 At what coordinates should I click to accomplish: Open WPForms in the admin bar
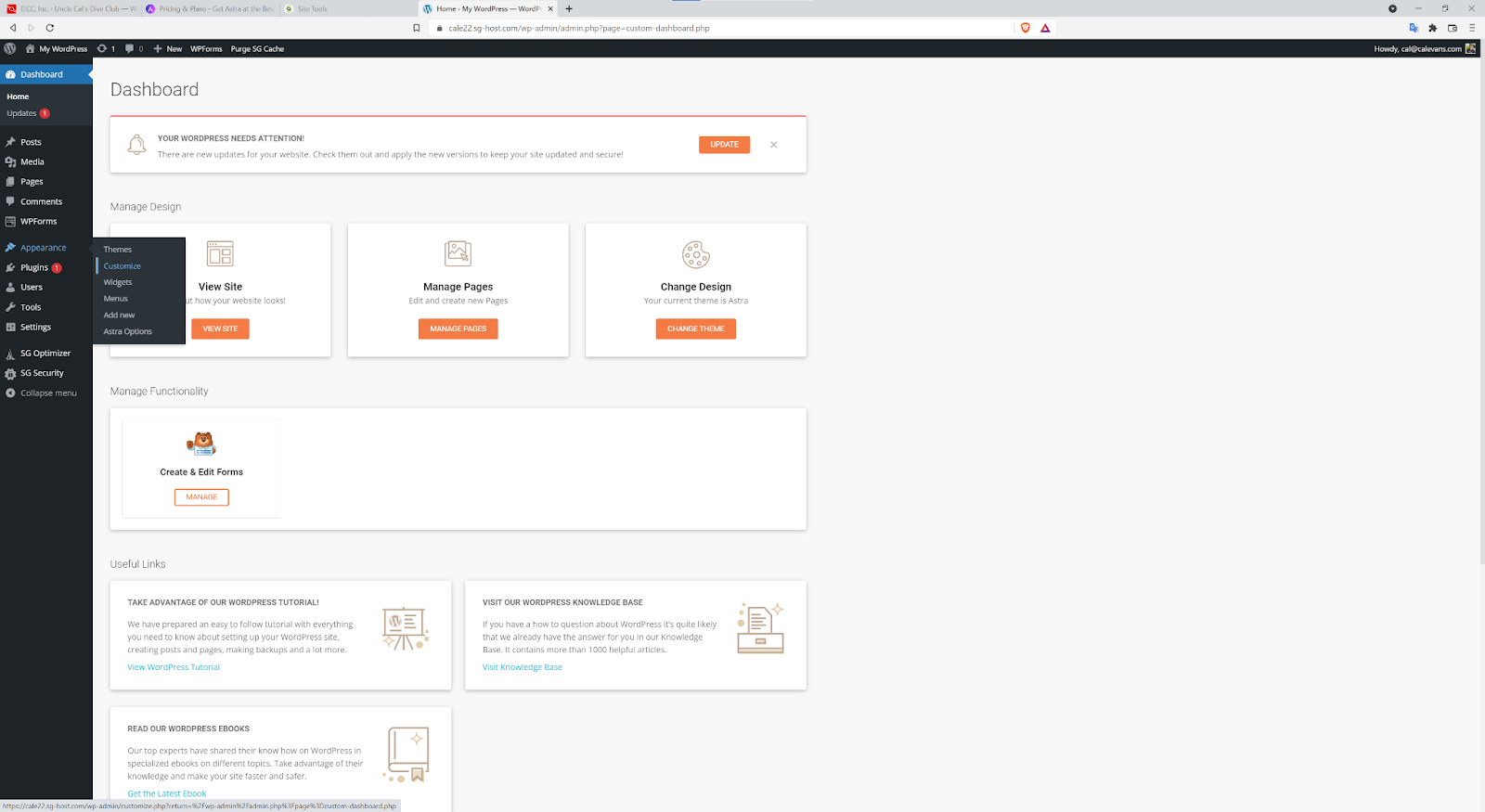(206, 48)
